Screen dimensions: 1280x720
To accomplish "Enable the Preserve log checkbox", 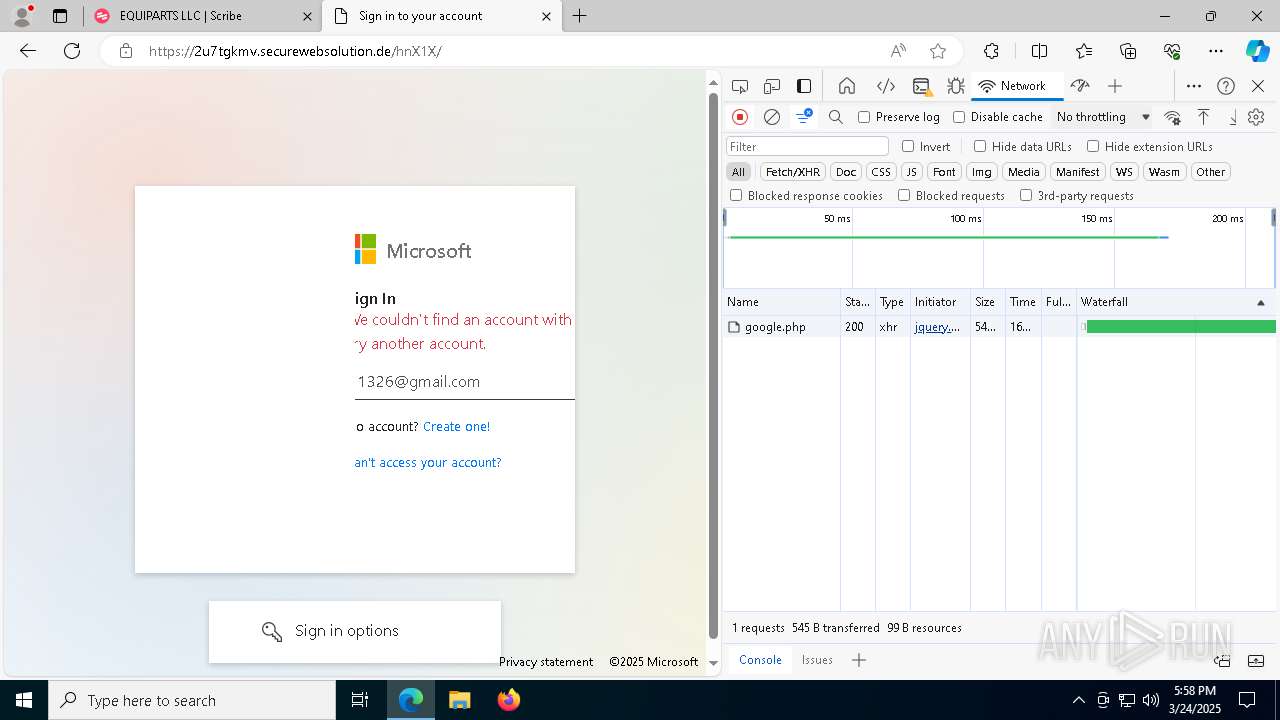I will pos(864,117).
